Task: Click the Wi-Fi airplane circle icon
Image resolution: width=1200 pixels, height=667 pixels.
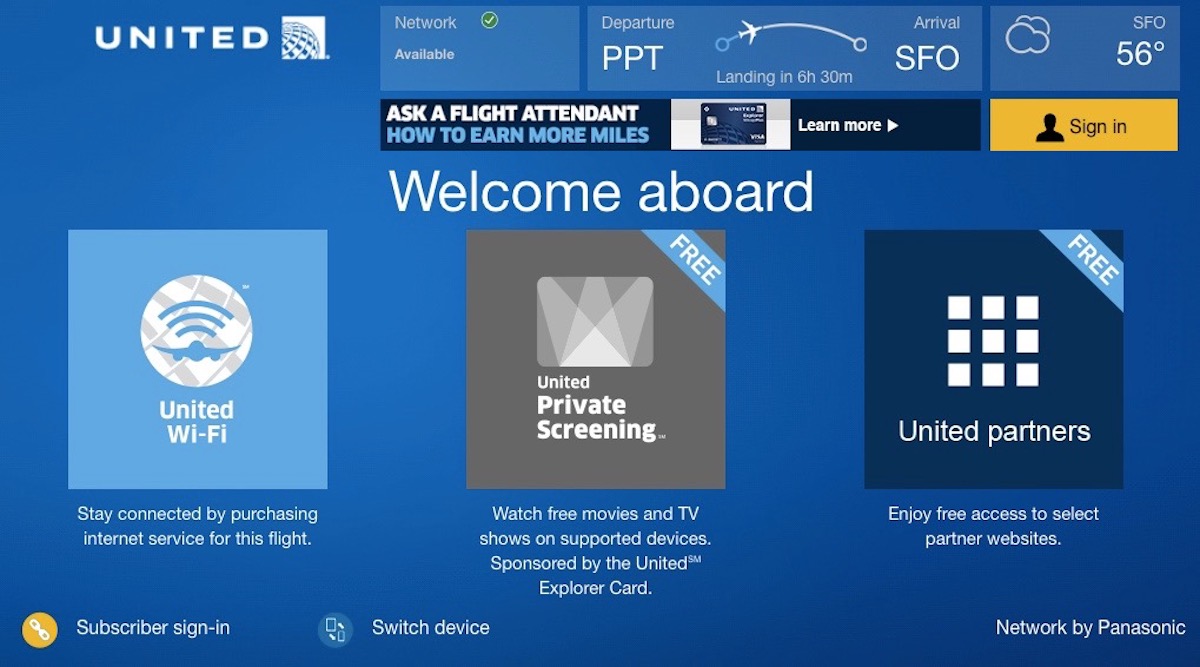Action: point(197,331)
